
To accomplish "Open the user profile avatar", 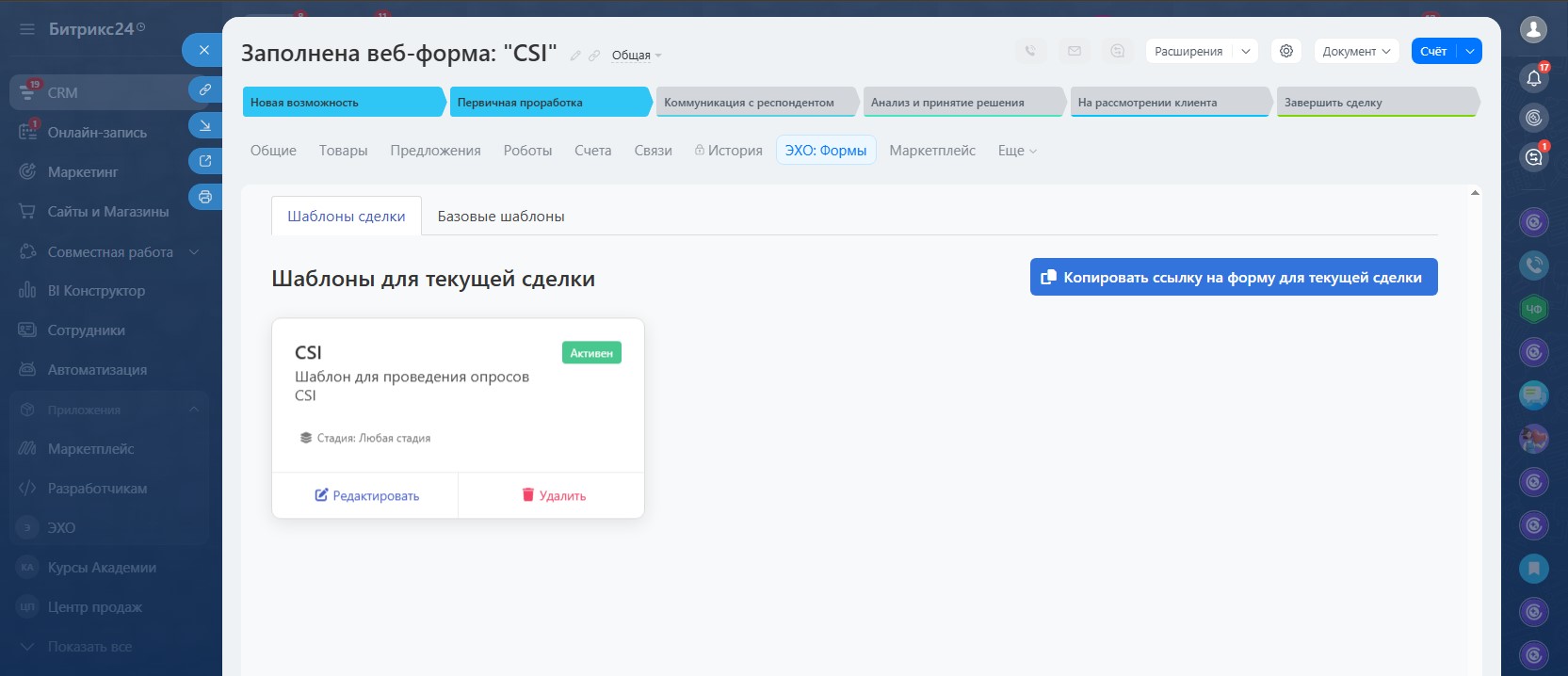I will click(x=1533, y=30).
